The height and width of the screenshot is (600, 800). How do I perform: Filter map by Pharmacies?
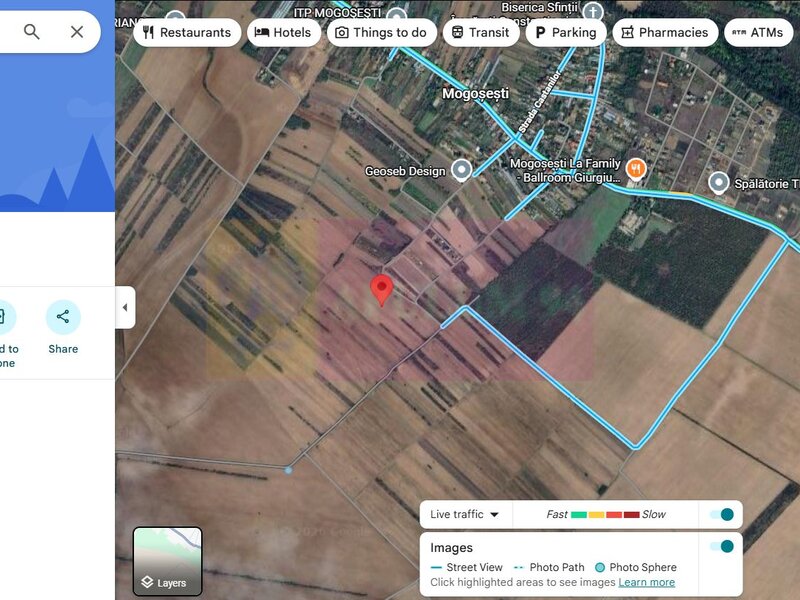click(665, 33)
